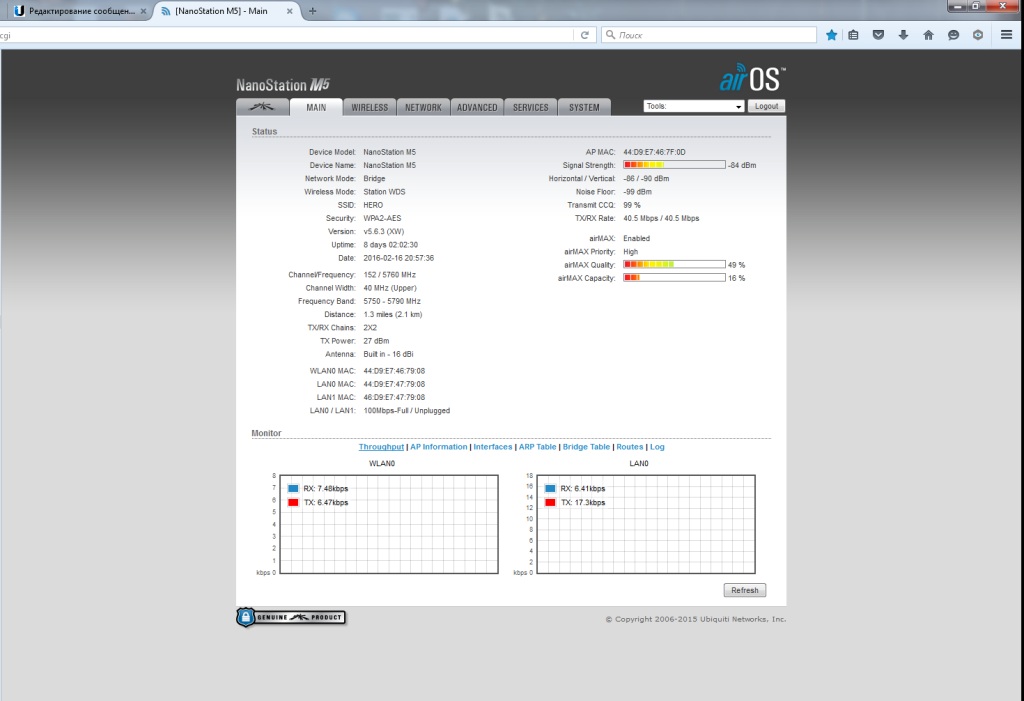Click the blue bookmark star icon
This screenshot has width=1024, height=701.
point(831,35)
